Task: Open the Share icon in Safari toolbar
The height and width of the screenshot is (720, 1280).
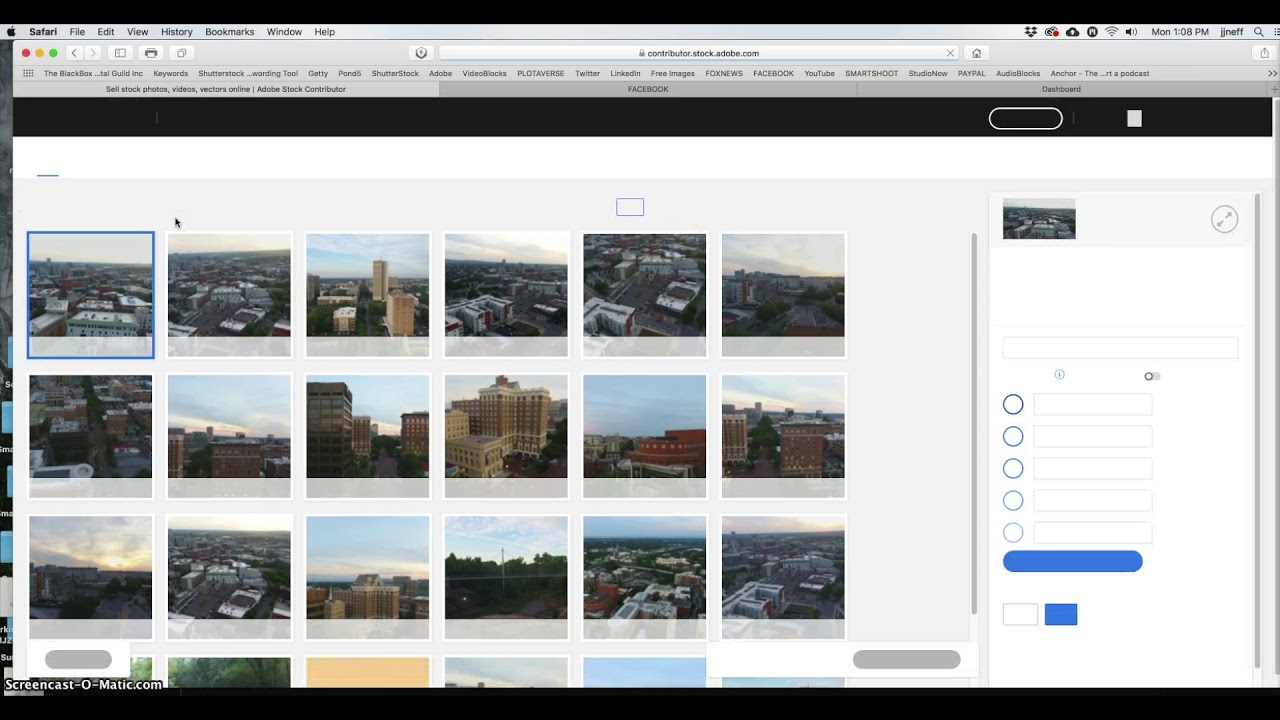Action: tap(1264, 53)
